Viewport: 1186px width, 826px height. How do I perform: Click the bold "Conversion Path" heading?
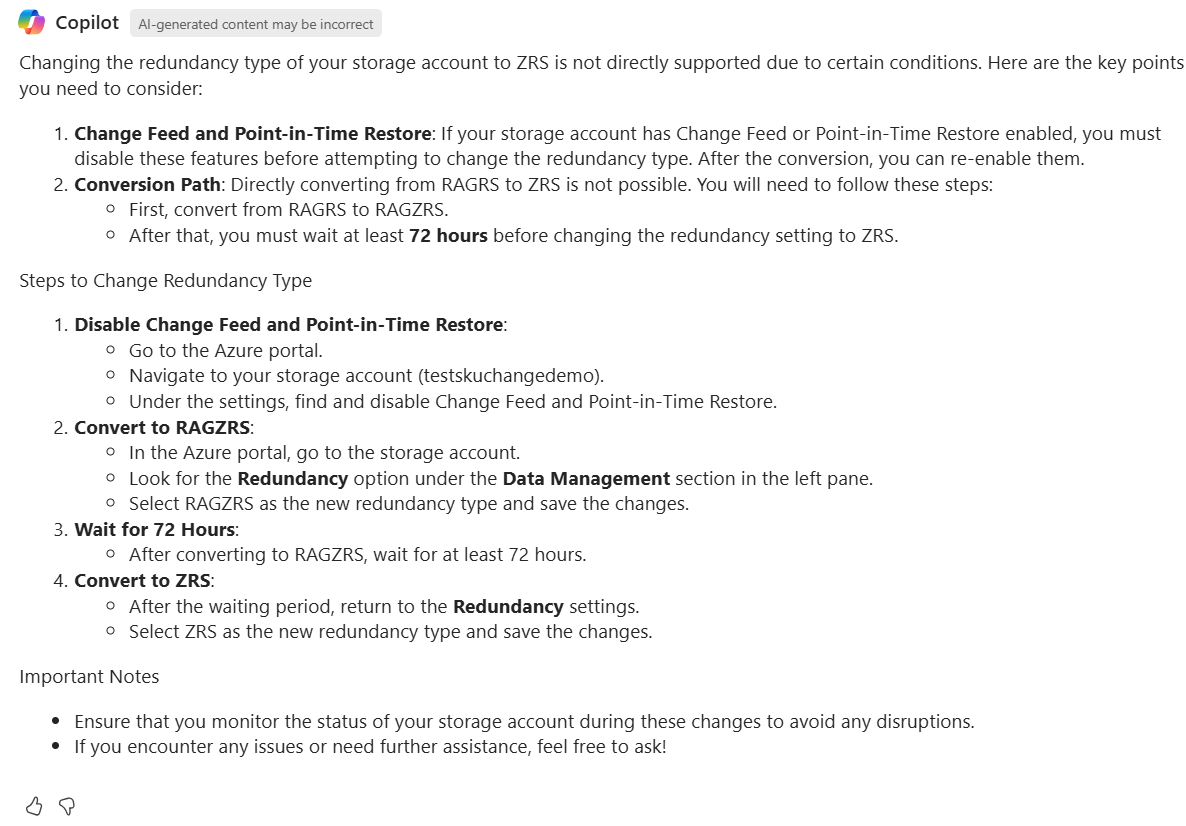(147, 184)
